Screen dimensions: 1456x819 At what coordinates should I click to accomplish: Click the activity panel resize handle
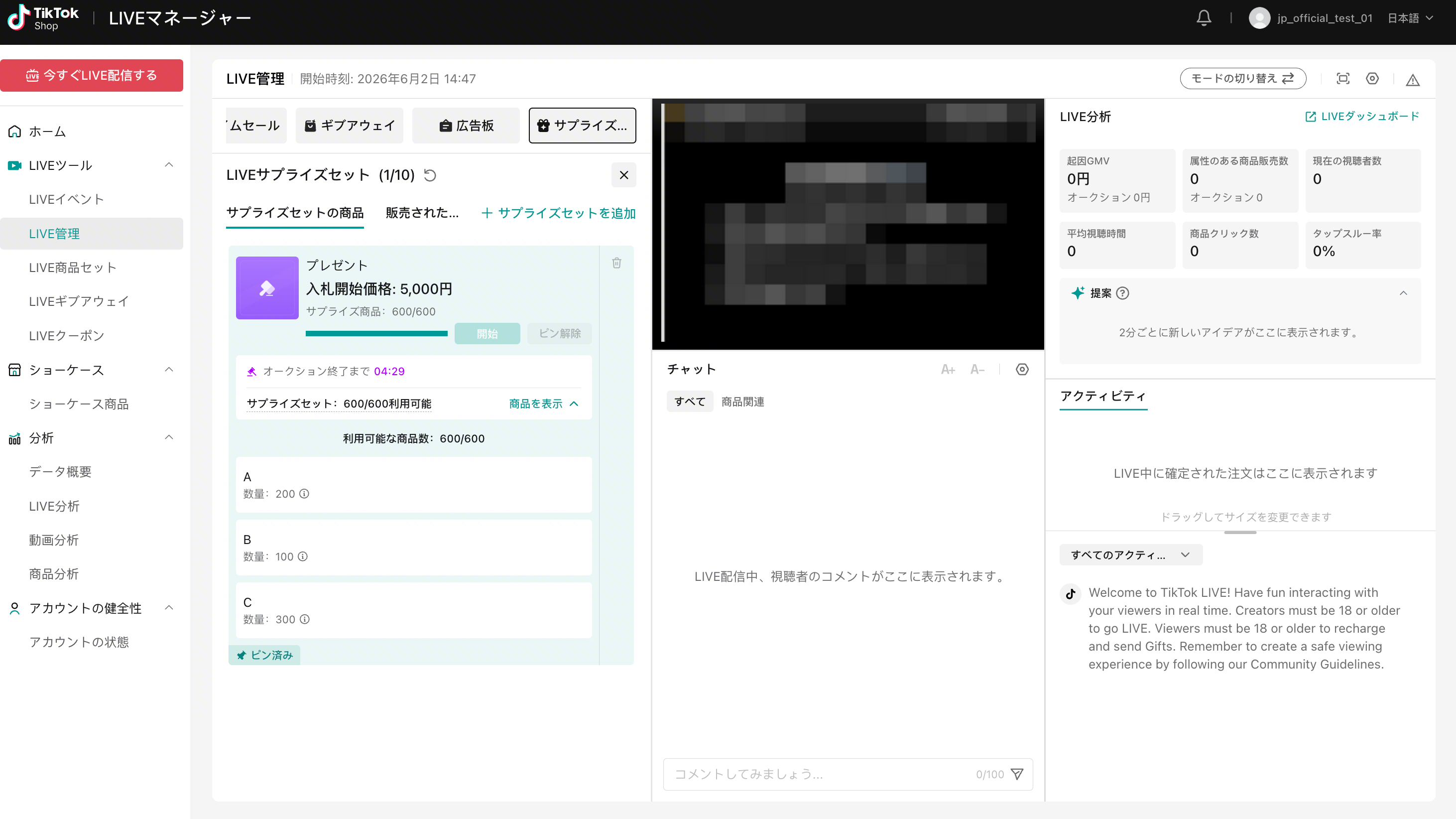coord(1240,532)
